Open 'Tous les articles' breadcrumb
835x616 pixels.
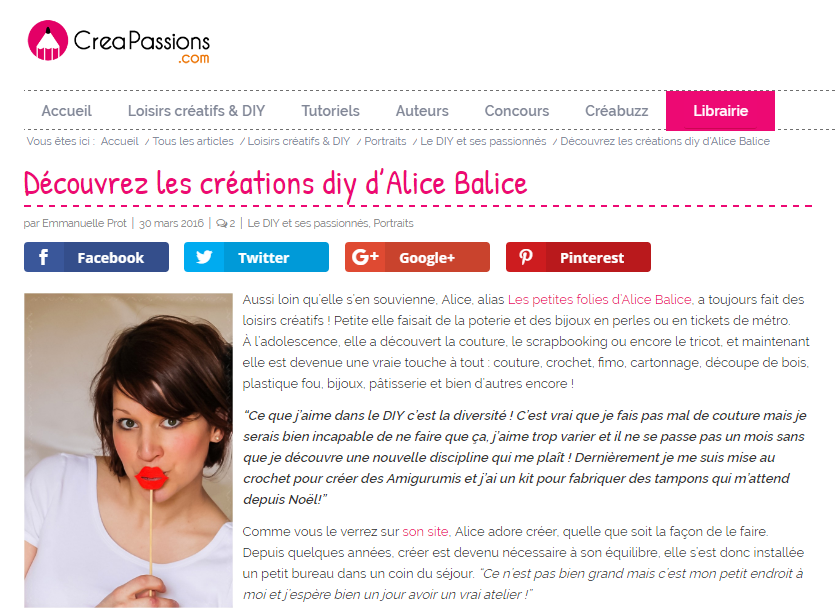point(193,141)
